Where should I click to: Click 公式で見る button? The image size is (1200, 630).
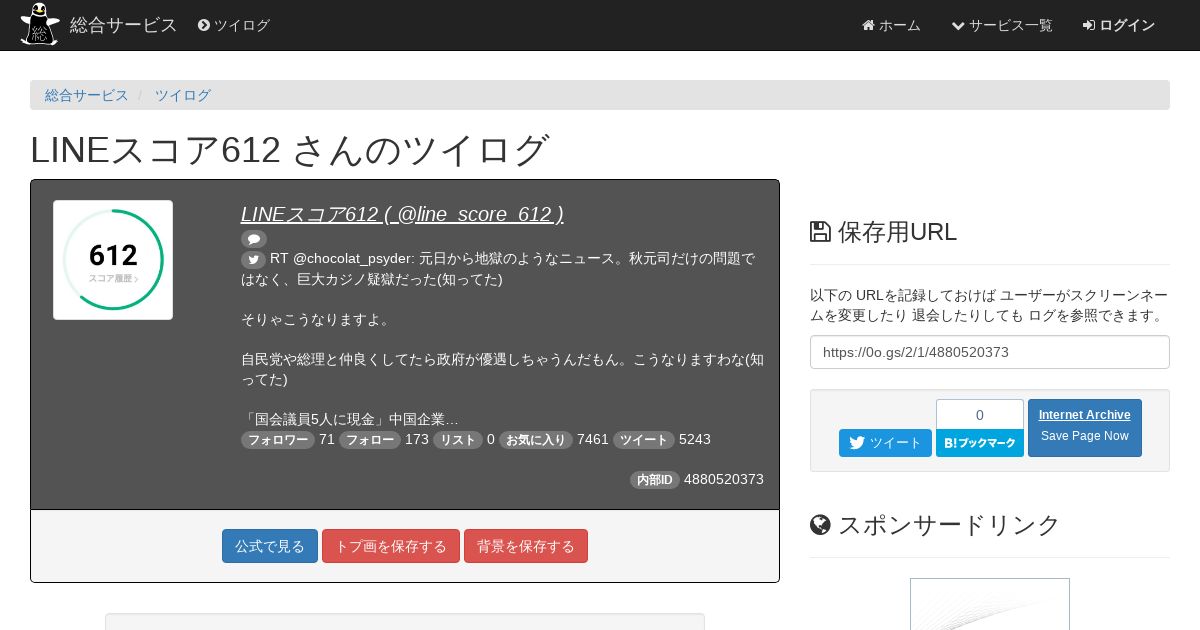[x=270, y=546]
